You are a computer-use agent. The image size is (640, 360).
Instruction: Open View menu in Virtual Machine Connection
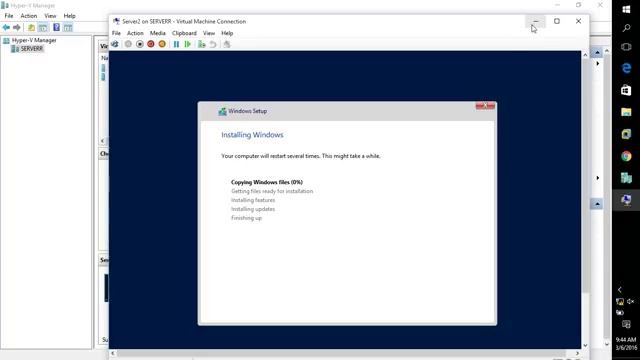tap(209, 33)
